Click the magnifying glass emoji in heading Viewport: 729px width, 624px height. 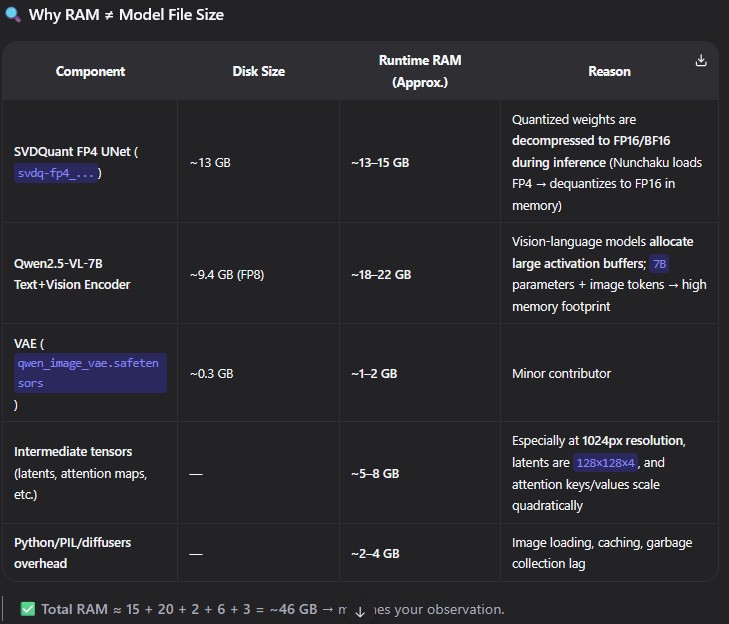click(13, 15)
